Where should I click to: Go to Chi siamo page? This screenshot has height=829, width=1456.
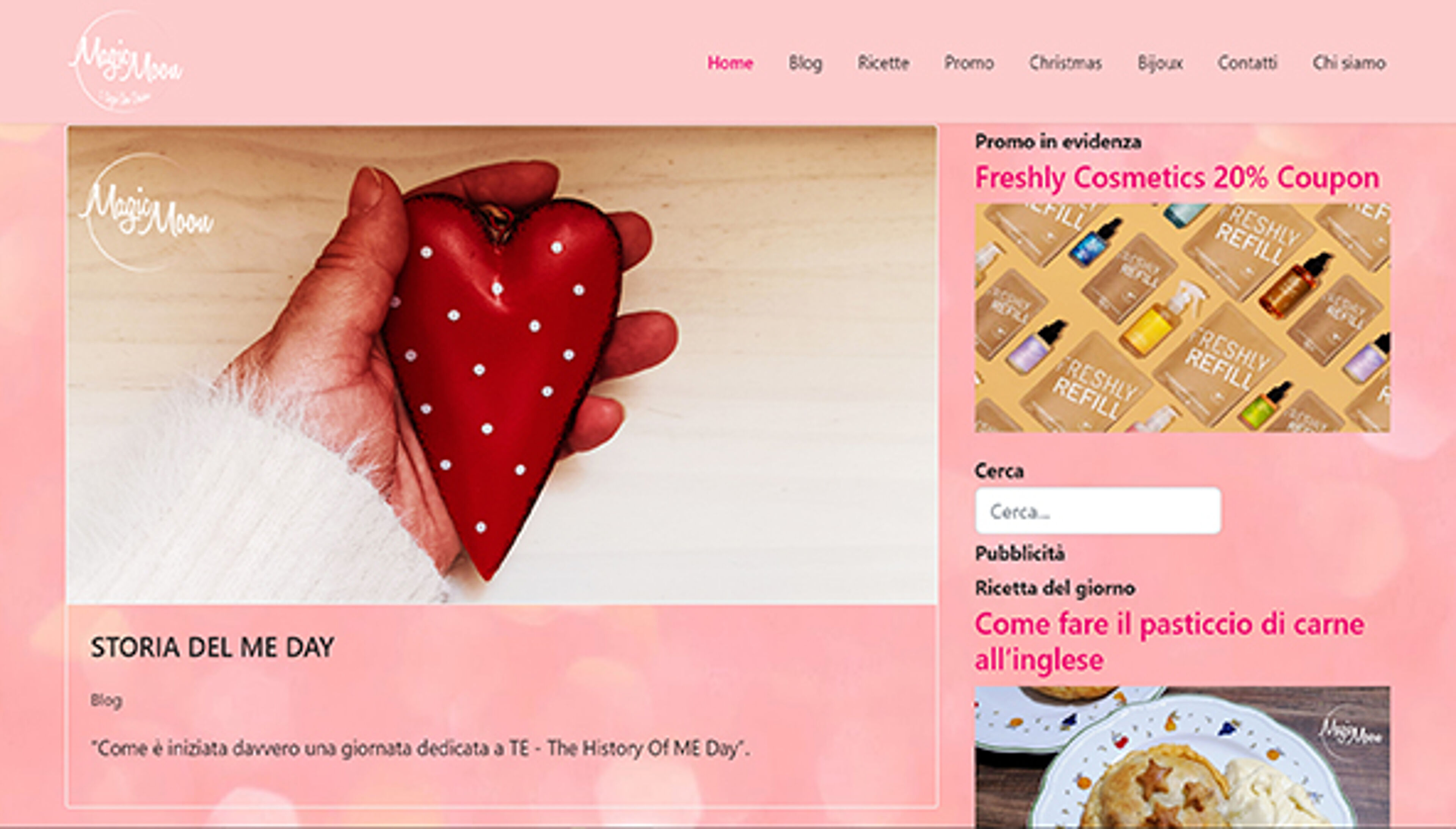click(1348, 63)
